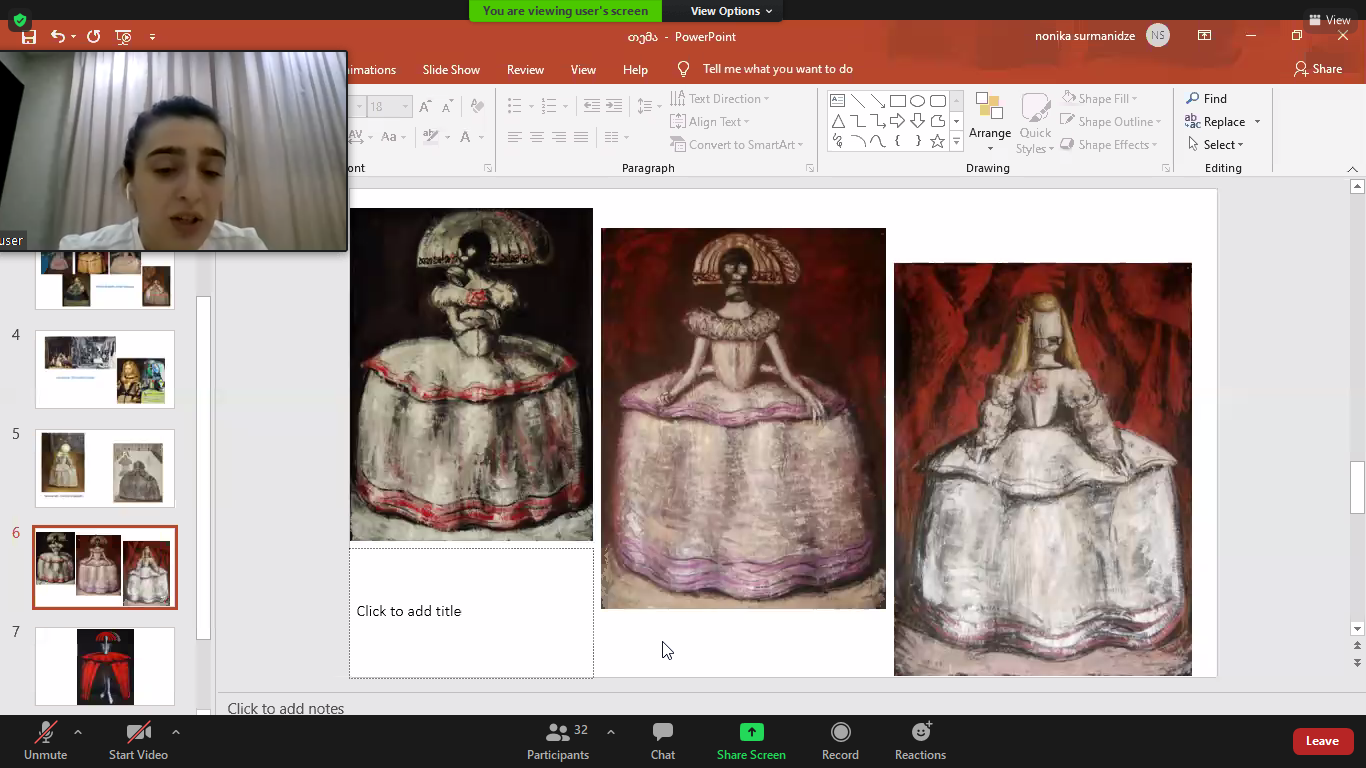Viewport: 1366px width, 768px height.
Task: Pick the Arrow line shape
Action: [x=878, y=101]
